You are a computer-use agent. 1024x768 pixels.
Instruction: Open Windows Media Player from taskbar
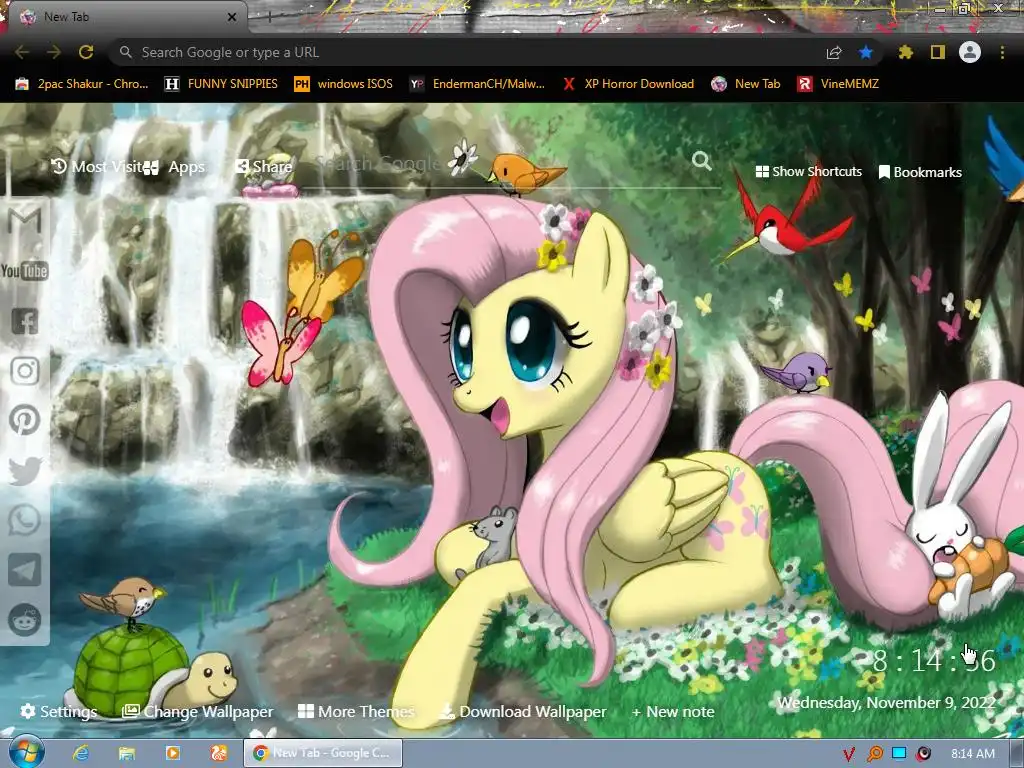[x=172, y=754]
